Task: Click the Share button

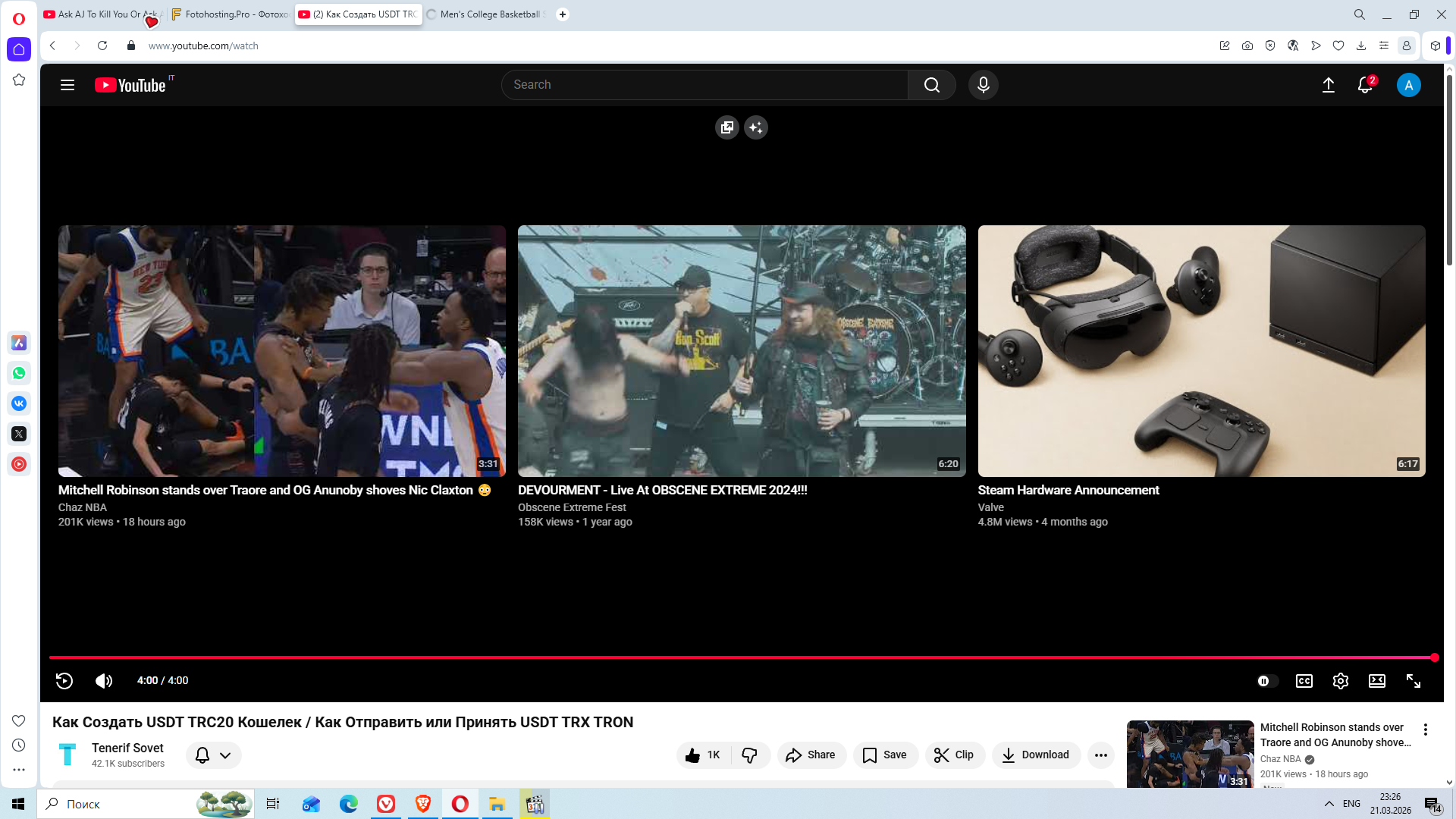Action: point(811,755)
